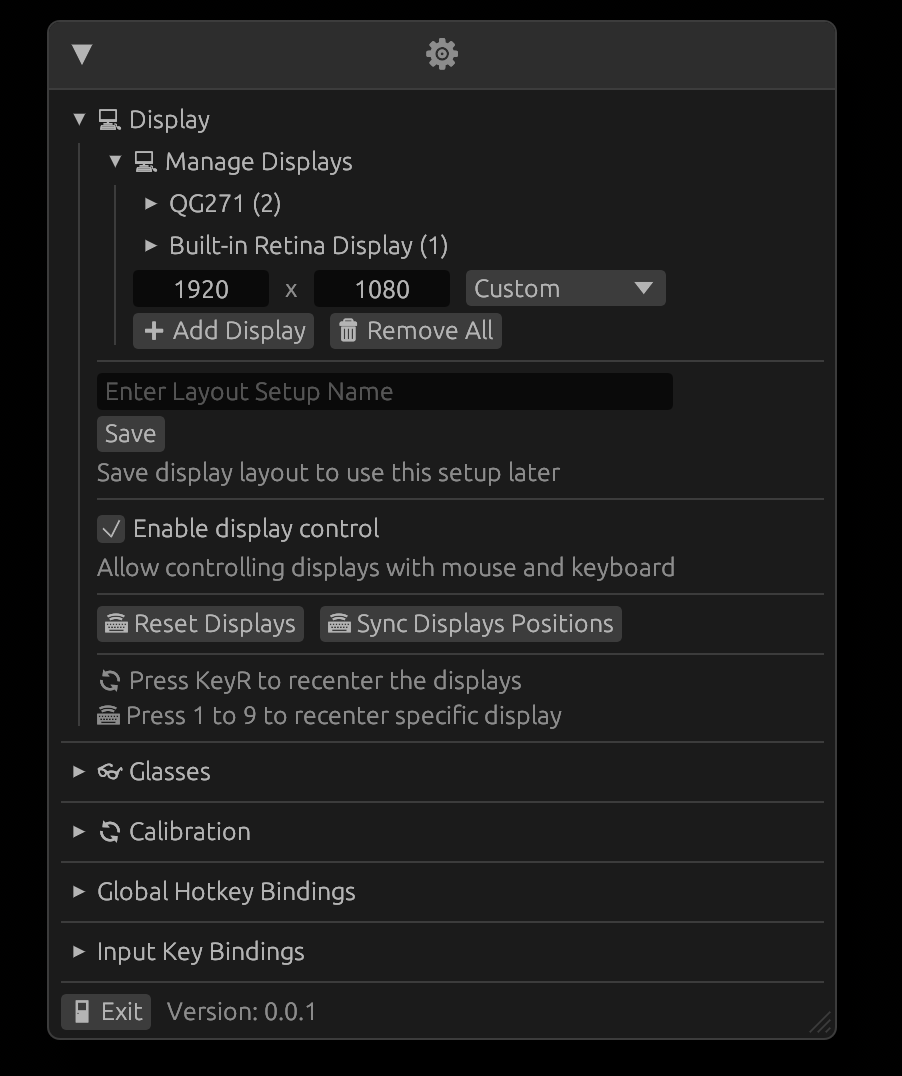Click the refresh icon beside Calibration
902x1076 pixels.
[110, 832]
